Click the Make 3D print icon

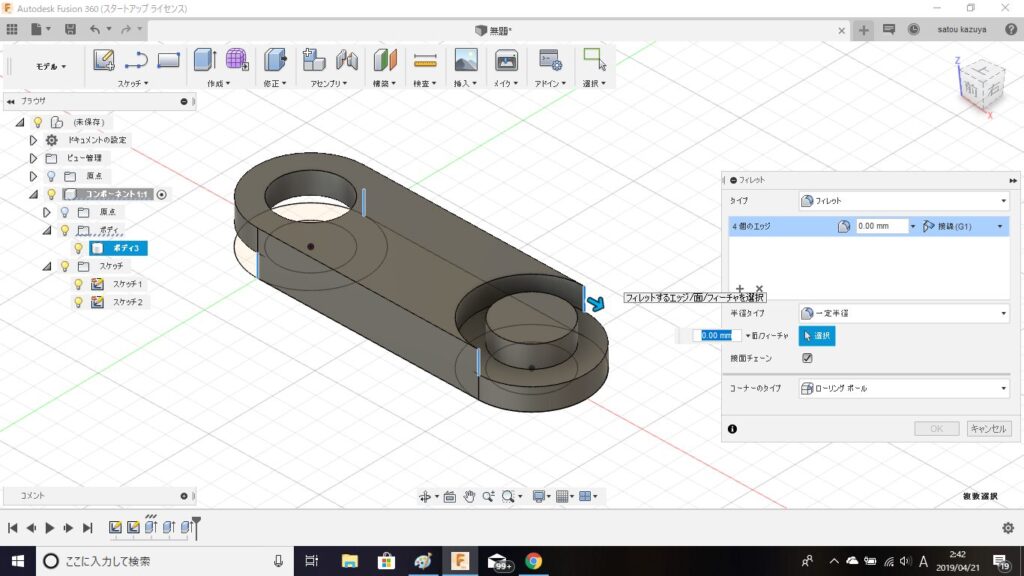pyautogui.click(x=506, y=60)
